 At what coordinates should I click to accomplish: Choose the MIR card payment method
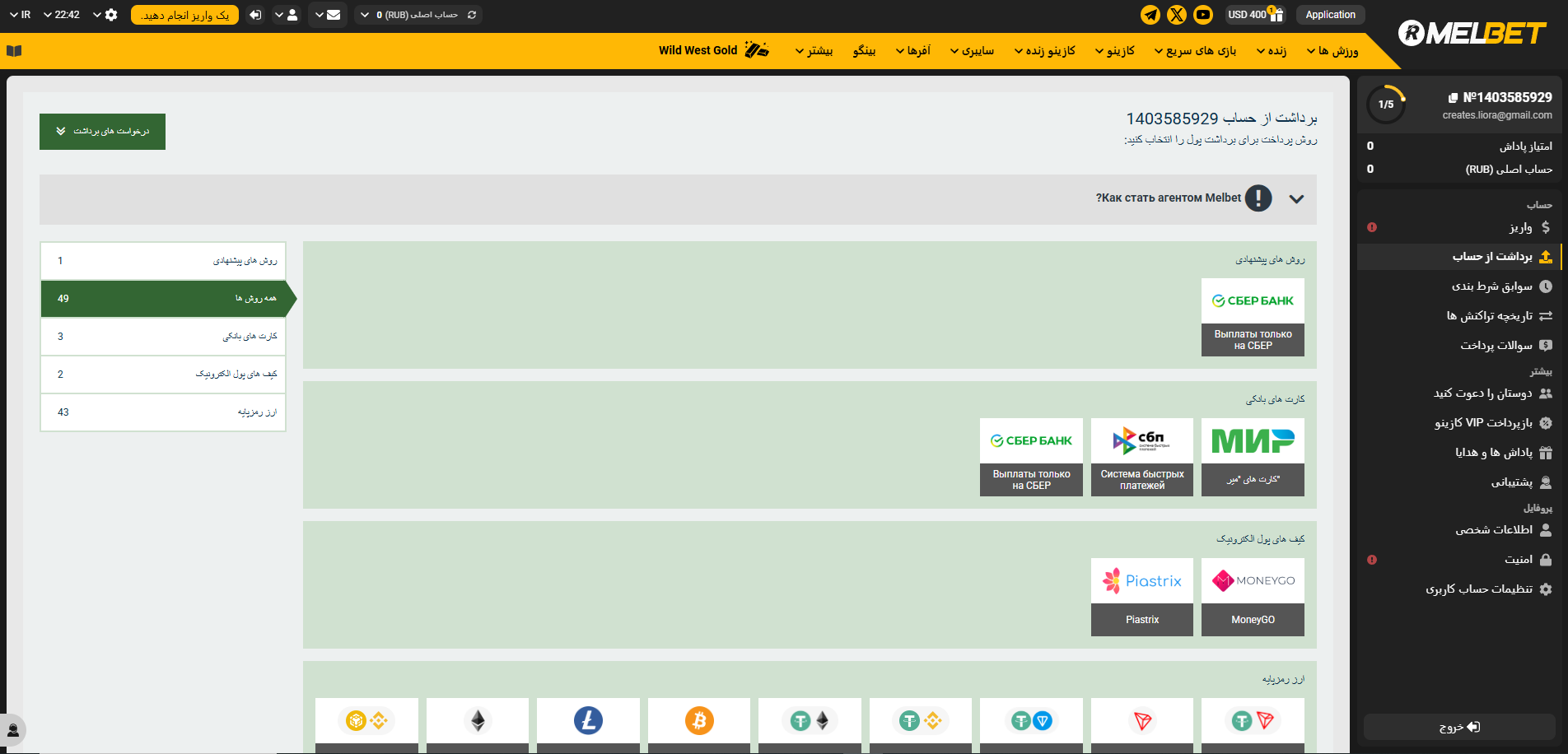pyautogui.click(x=1253, y=457)
